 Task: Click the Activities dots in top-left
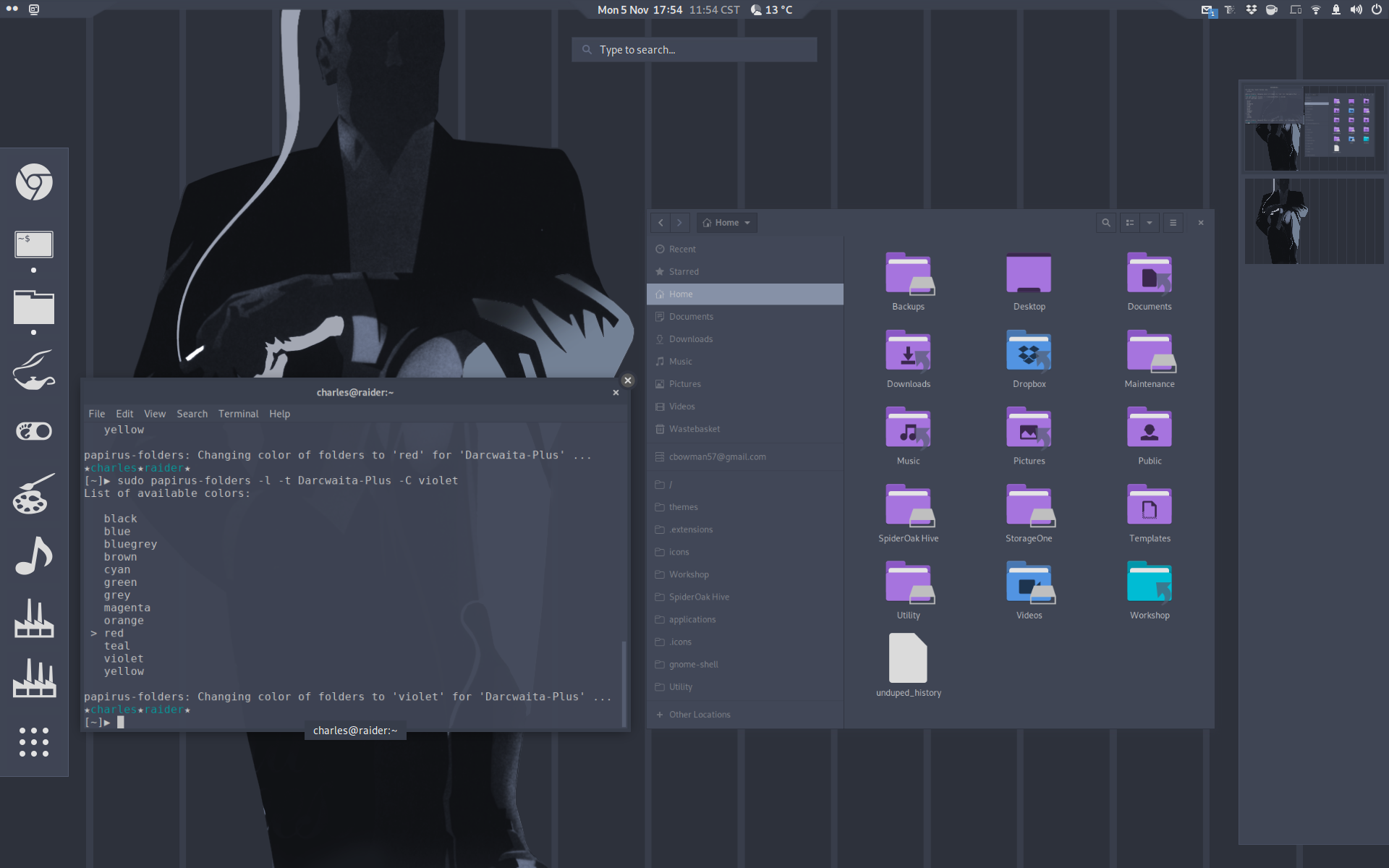[x=12, y=9]
